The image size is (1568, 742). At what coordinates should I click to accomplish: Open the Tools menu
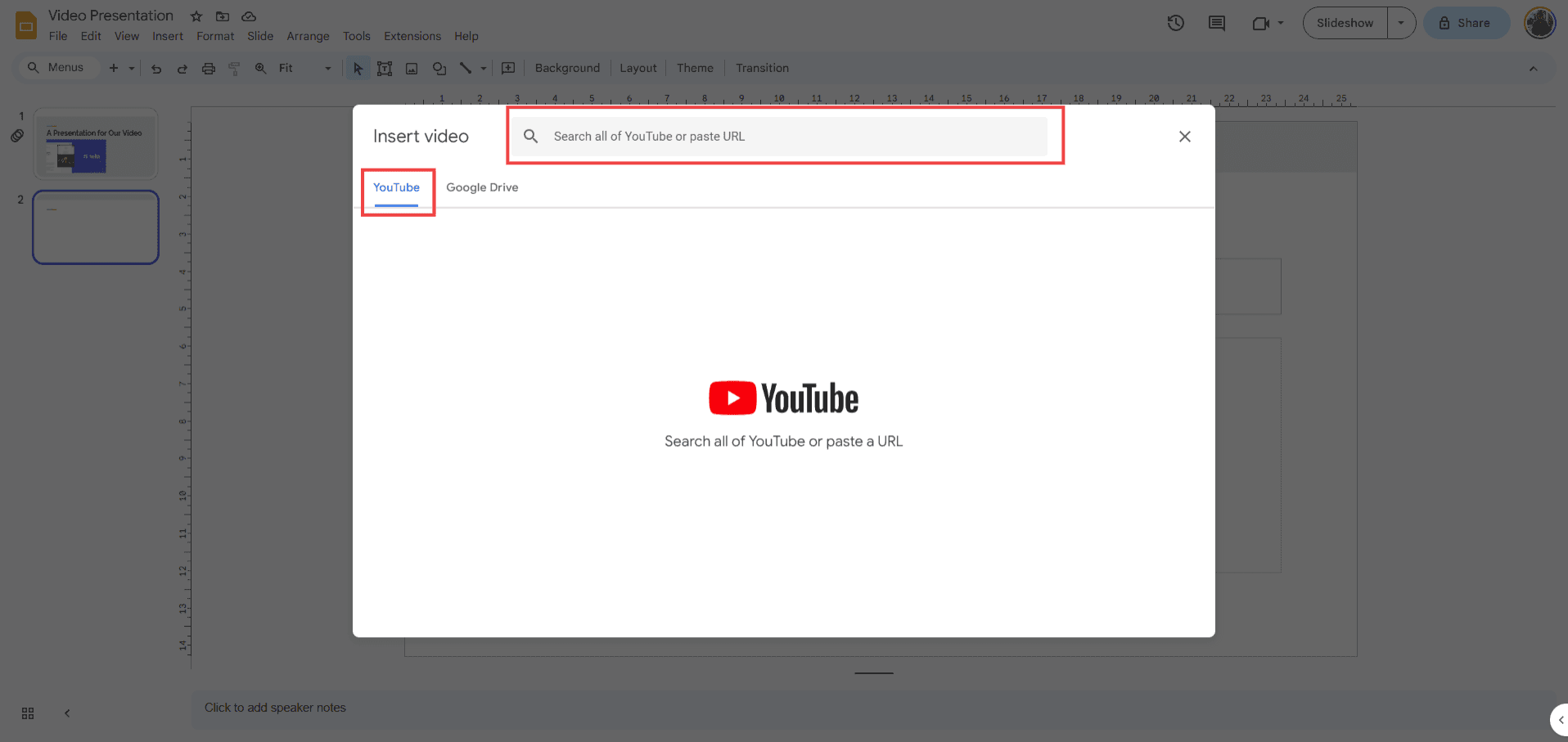pyautogui.click(x=357, y=36)
